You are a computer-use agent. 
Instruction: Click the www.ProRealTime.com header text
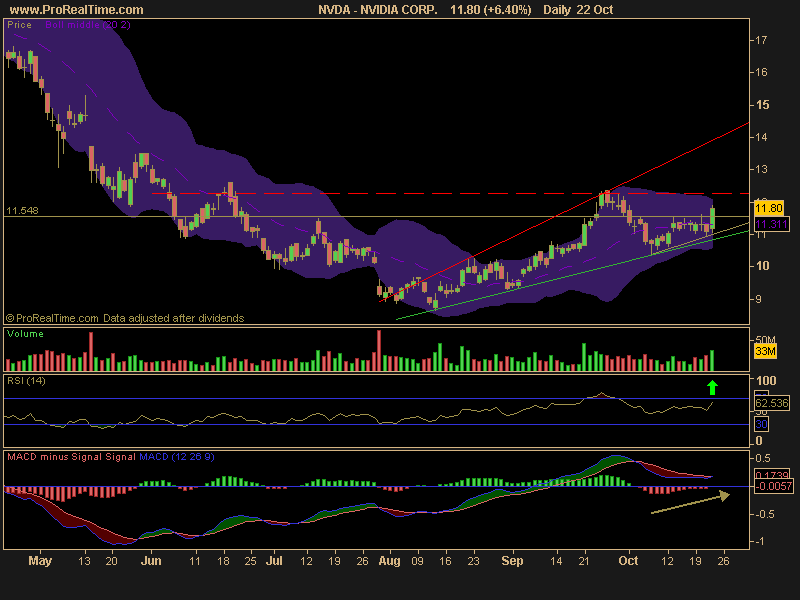coord(77,10)
